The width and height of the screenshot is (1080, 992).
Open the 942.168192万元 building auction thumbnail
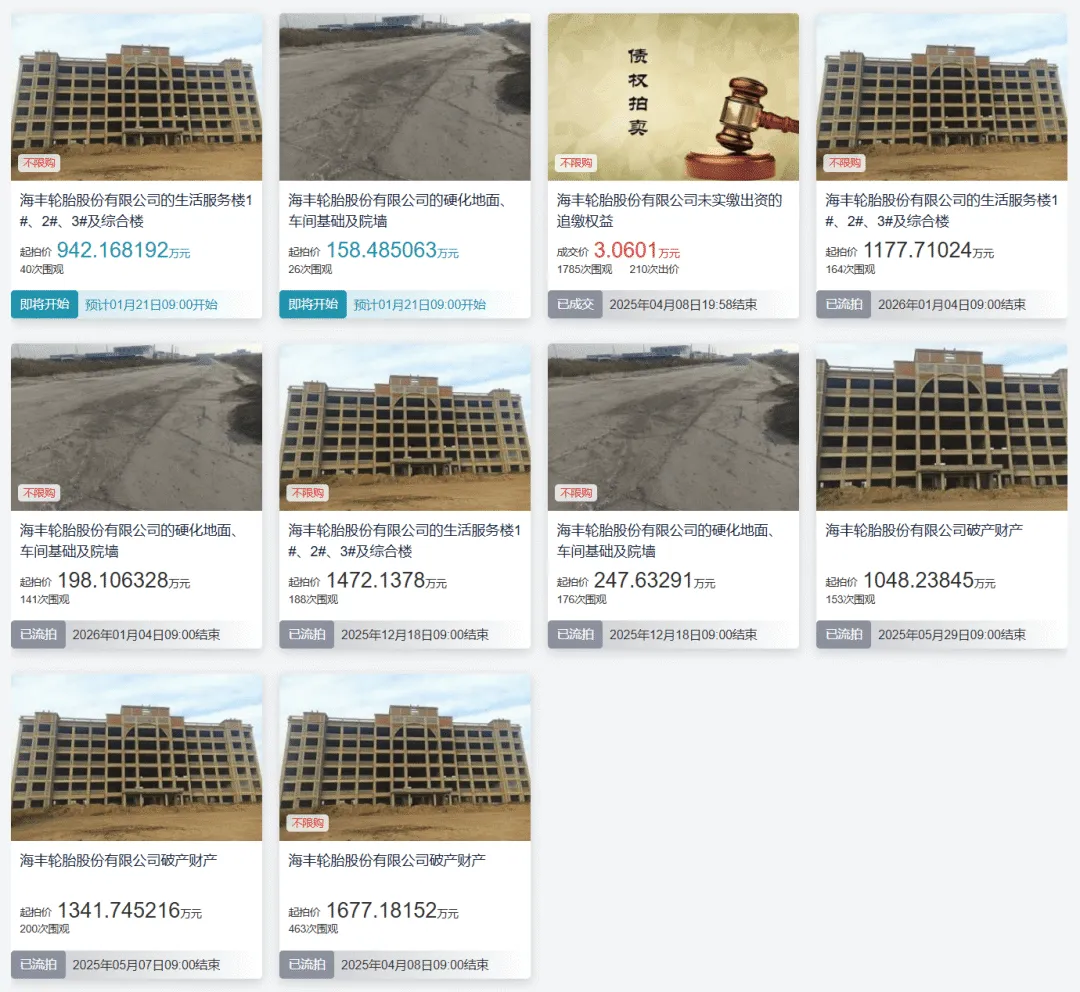(136, 97)
